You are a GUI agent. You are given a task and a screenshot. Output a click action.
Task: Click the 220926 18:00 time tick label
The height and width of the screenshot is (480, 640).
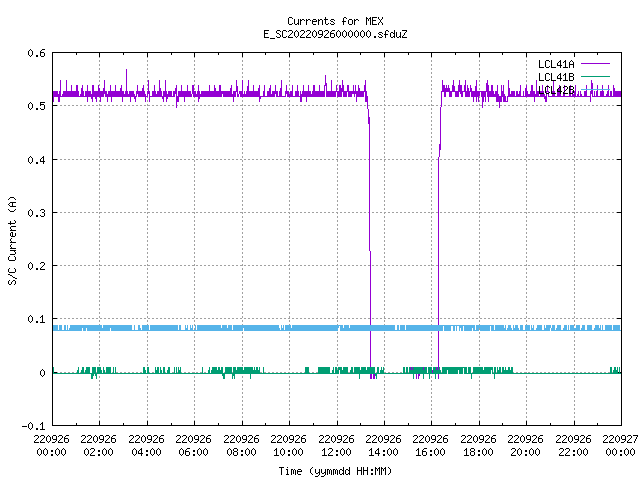(x=478, y=446)
